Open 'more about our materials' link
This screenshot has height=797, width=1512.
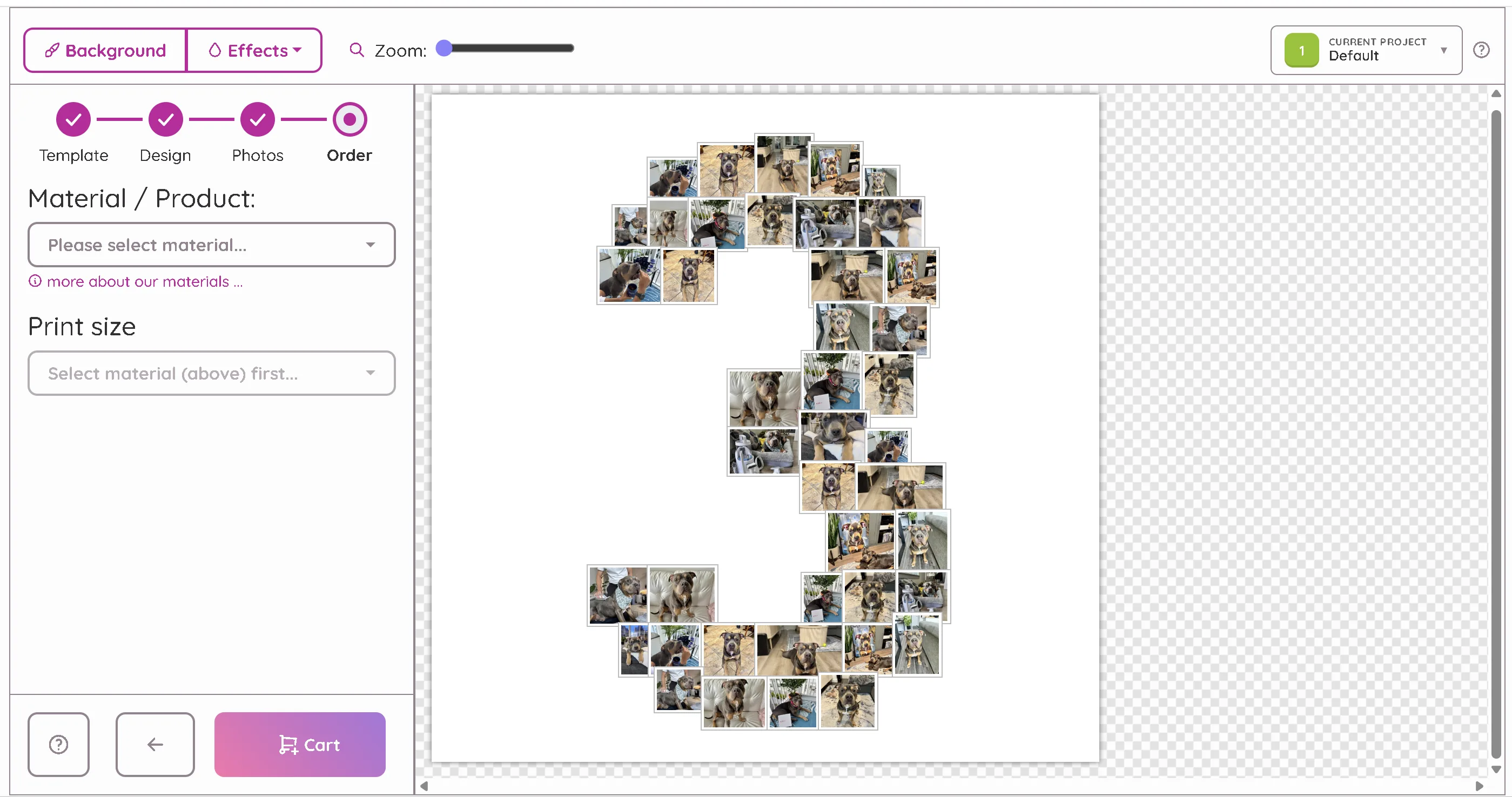144,282
